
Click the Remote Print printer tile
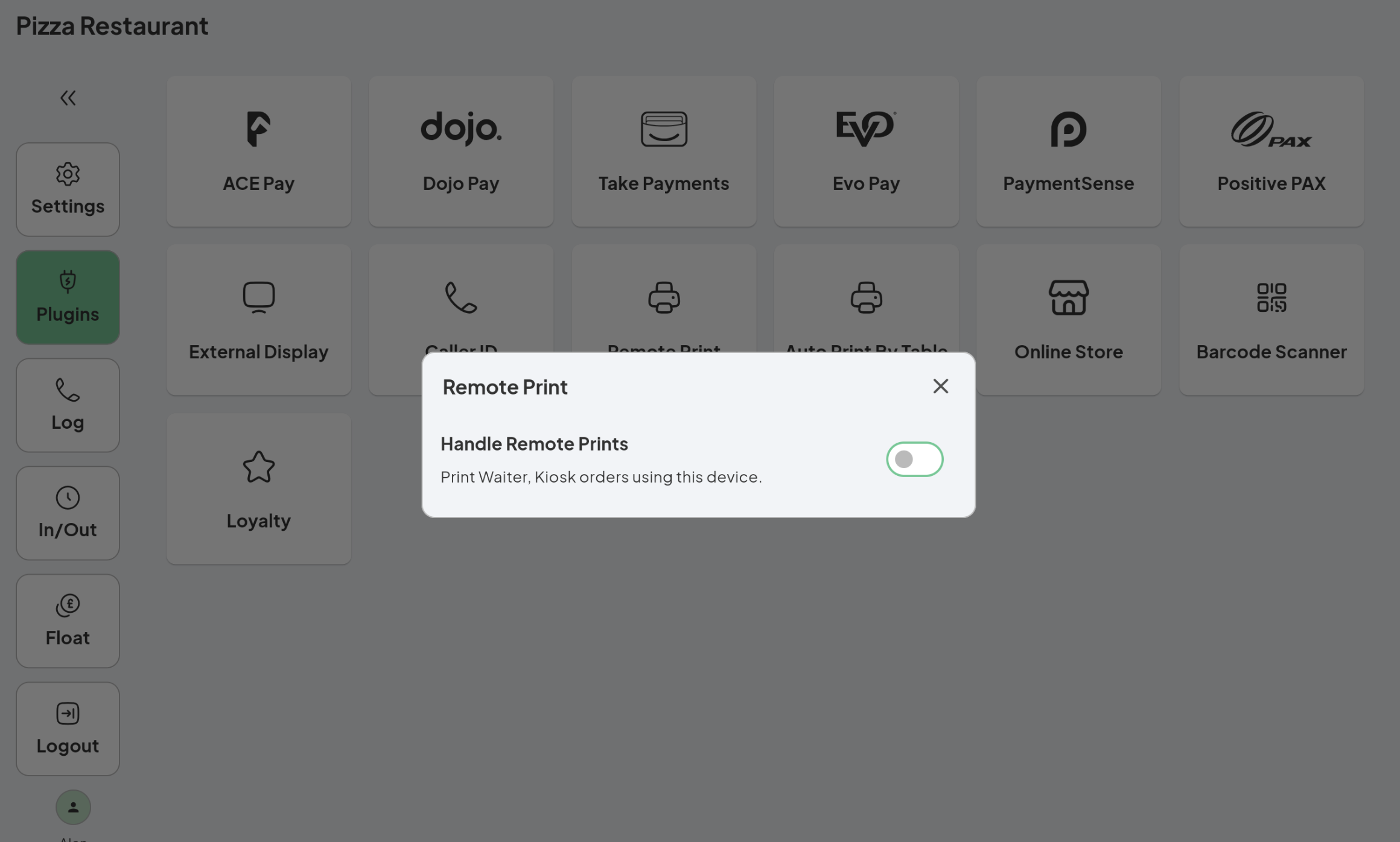point(664,299)
